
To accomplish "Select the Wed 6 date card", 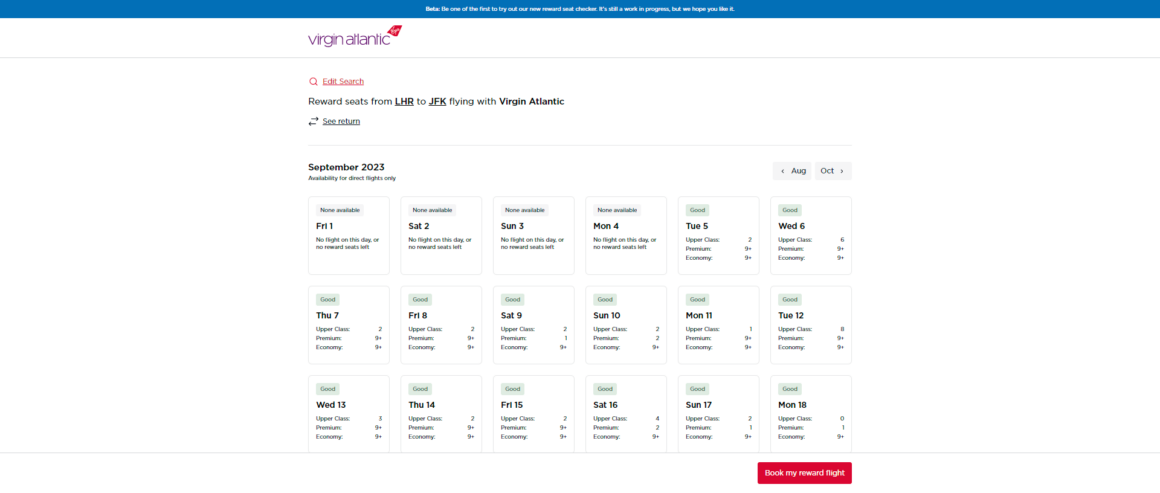I will point(811,235).
